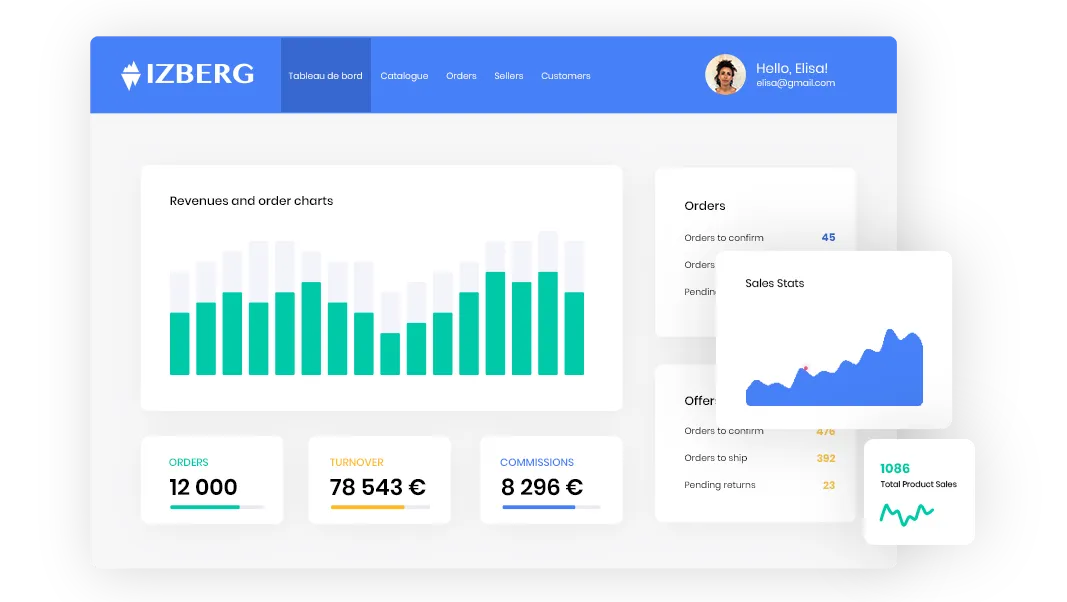Click the pink marker on Sales Stats chart
The height and width of the screenshot is (602, 1067).
[805, 369]
